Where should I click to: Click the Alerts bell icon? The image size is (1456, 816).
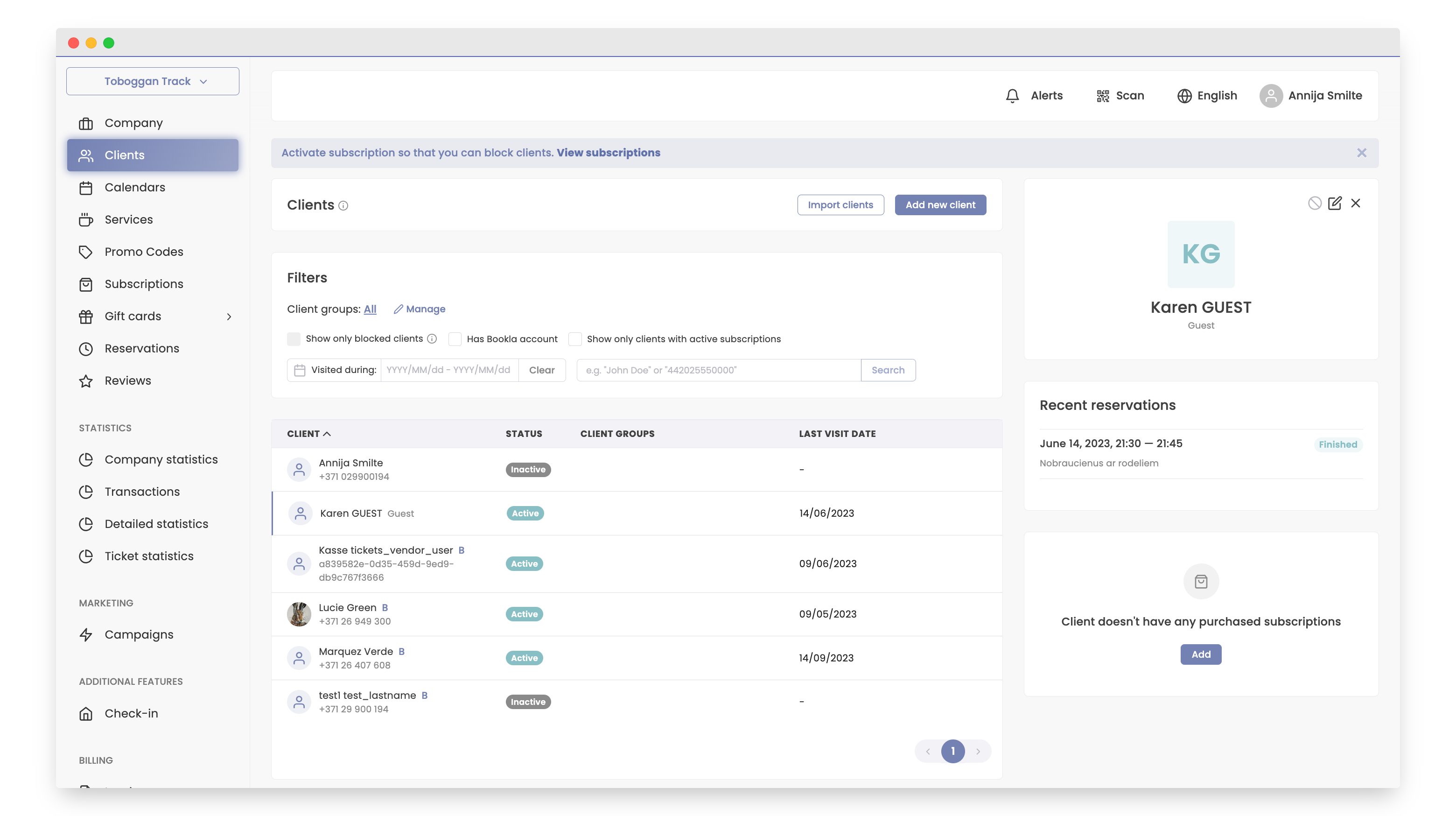(x=1012, y=96)
